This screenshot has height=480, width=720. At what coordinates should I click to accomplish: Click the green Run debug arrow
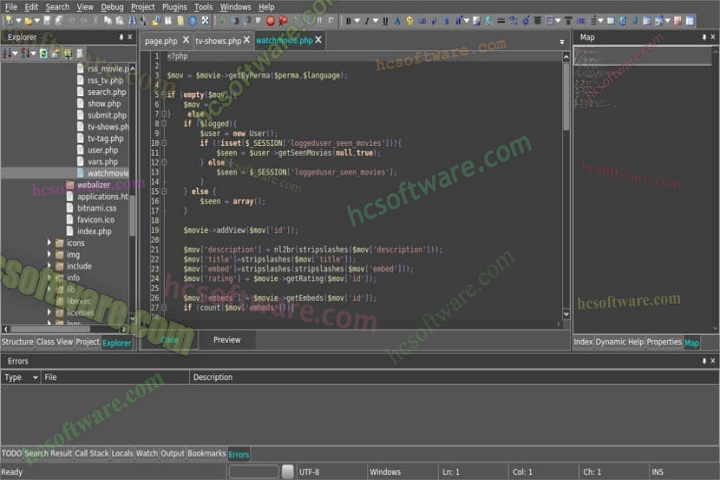coord(223,21)
